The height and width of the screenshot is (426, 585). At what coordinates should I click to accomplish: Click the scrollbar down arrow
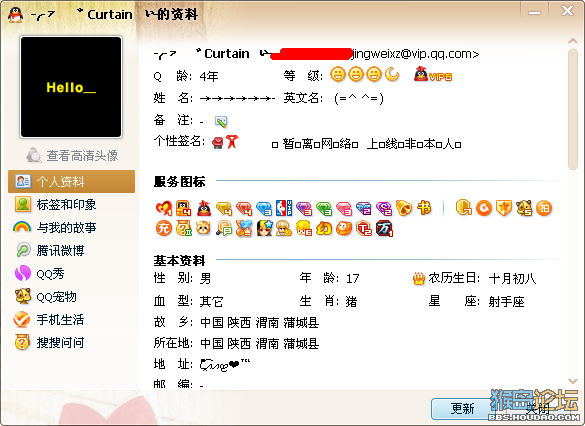coord(573,381)
